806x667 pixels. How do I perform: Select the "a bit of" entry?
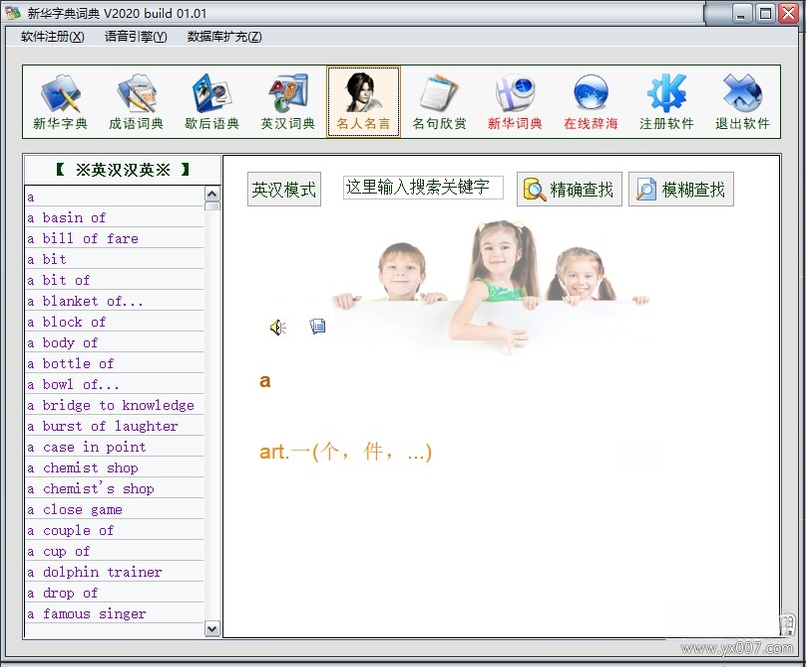click(x=115, y=280)
